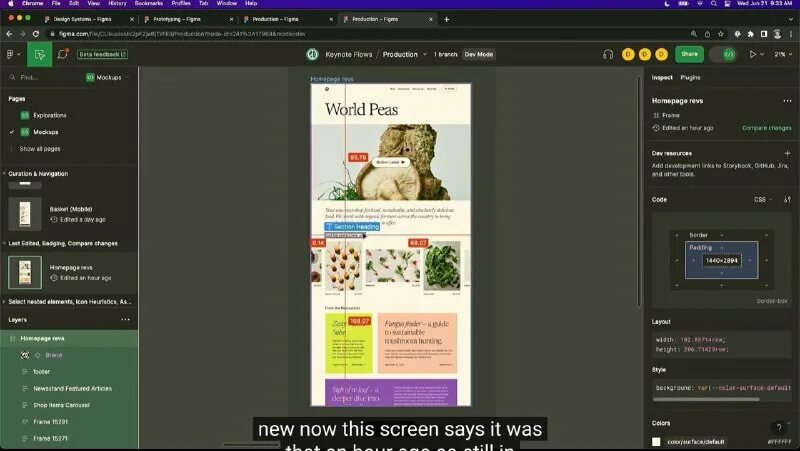
Task: Open the Mockups page selector dropdown
Action: [x=108, y=78]
